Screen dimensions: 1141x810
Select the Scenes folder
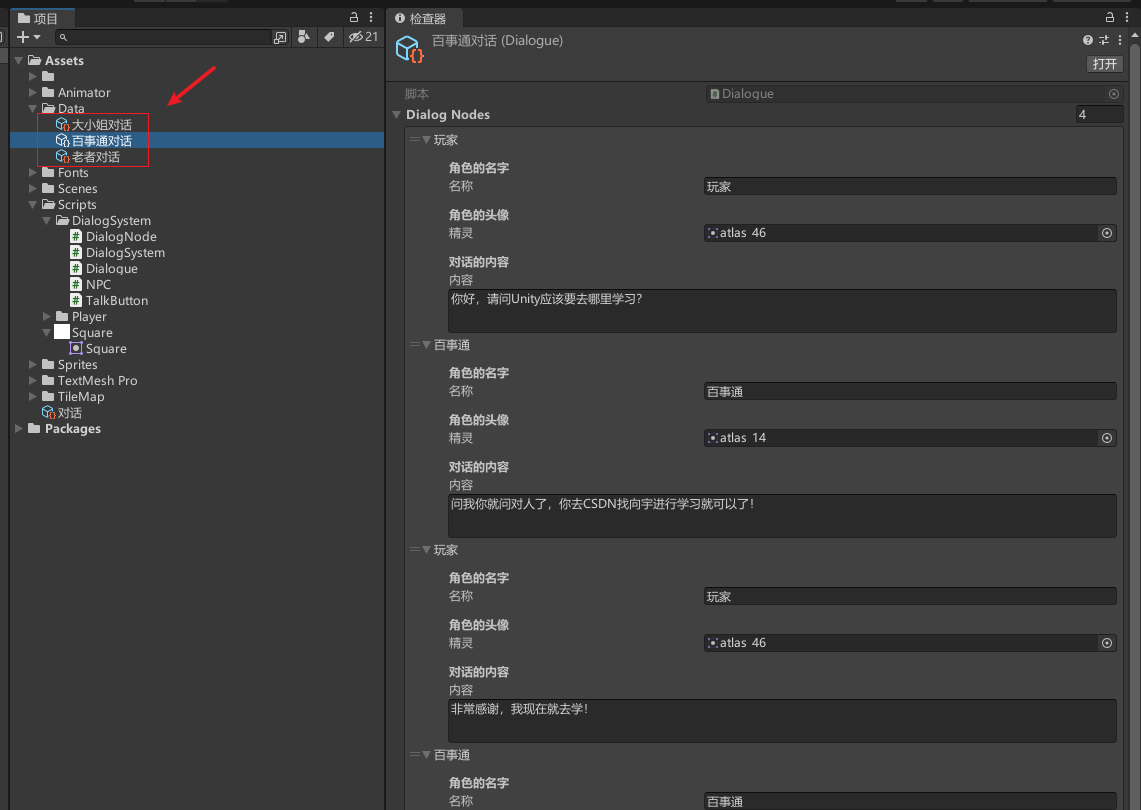(x=78, y=188)
